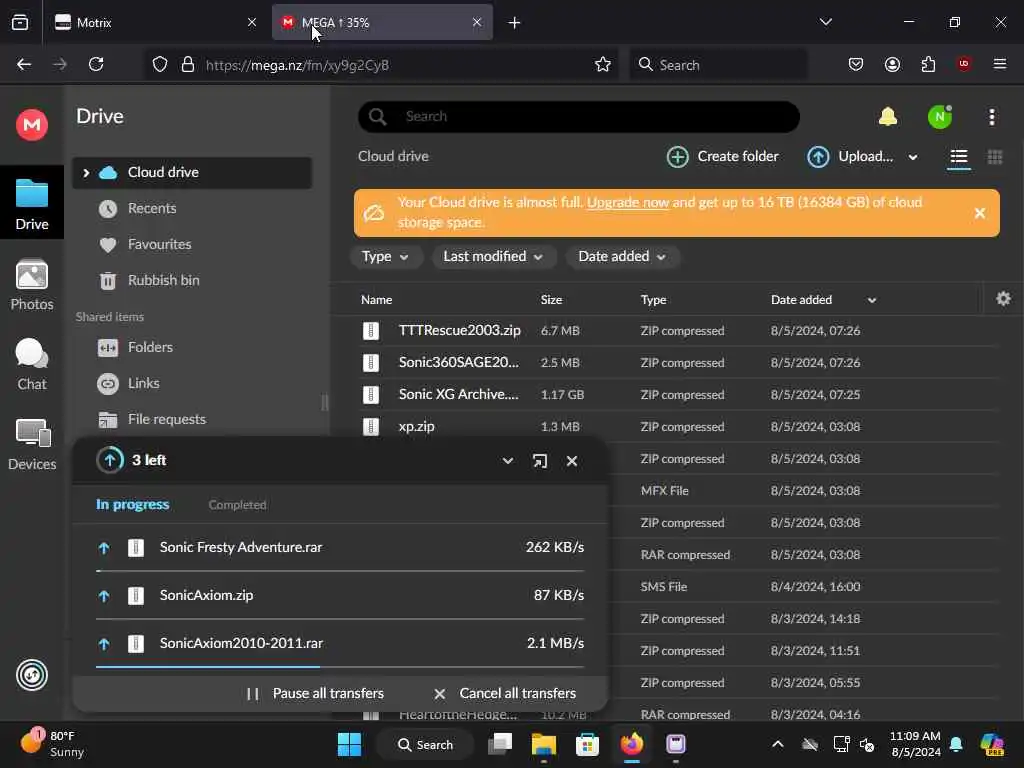Screen dimensions: 1024x768
Task: Switch to Completed transfers tab
Action: click(237, 505)
